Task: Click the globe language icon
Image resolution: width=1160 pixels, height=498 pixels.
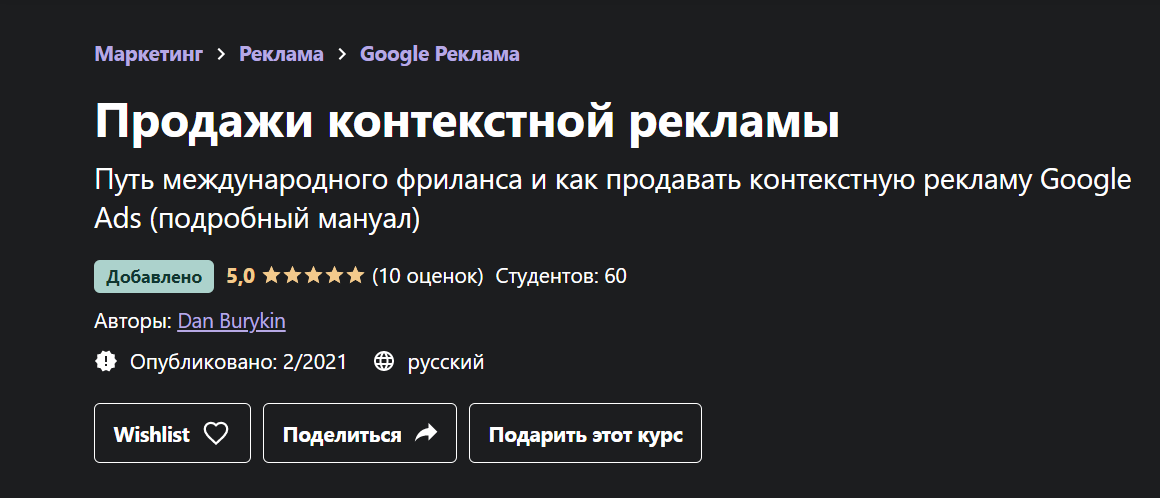Action: (x=383, y=362)
